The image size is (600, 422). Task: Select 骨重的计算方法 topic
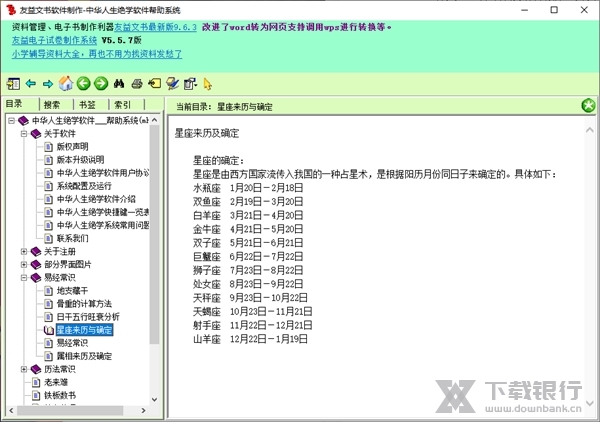[84, 304]
